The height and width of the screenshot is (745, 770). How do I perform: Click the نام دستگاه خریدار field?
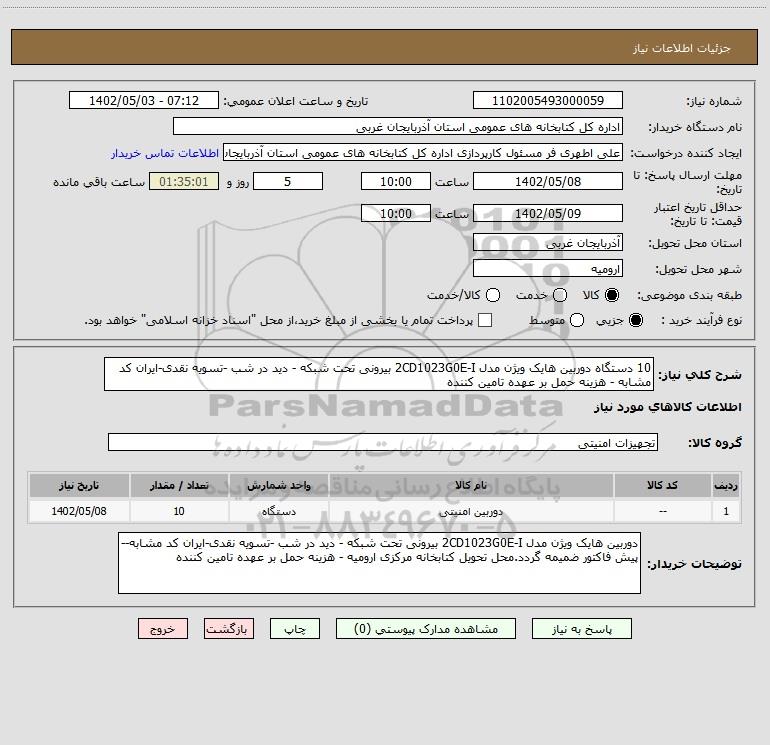[x=398, y=127]
